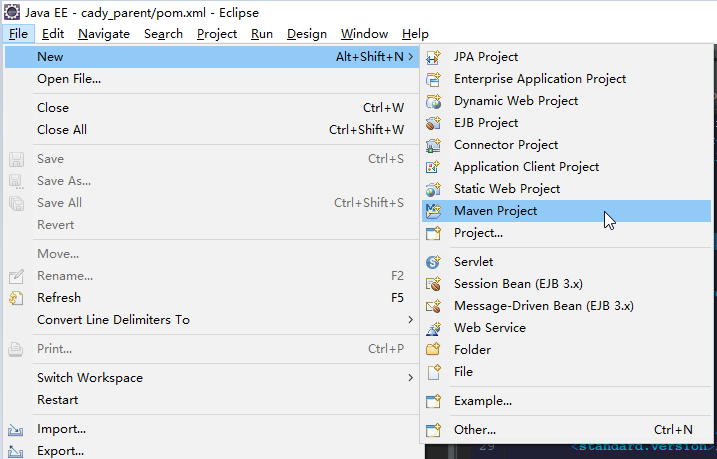Select Session Bean (EJB 3.x)
Screen dimensions: 717x459
567,284
